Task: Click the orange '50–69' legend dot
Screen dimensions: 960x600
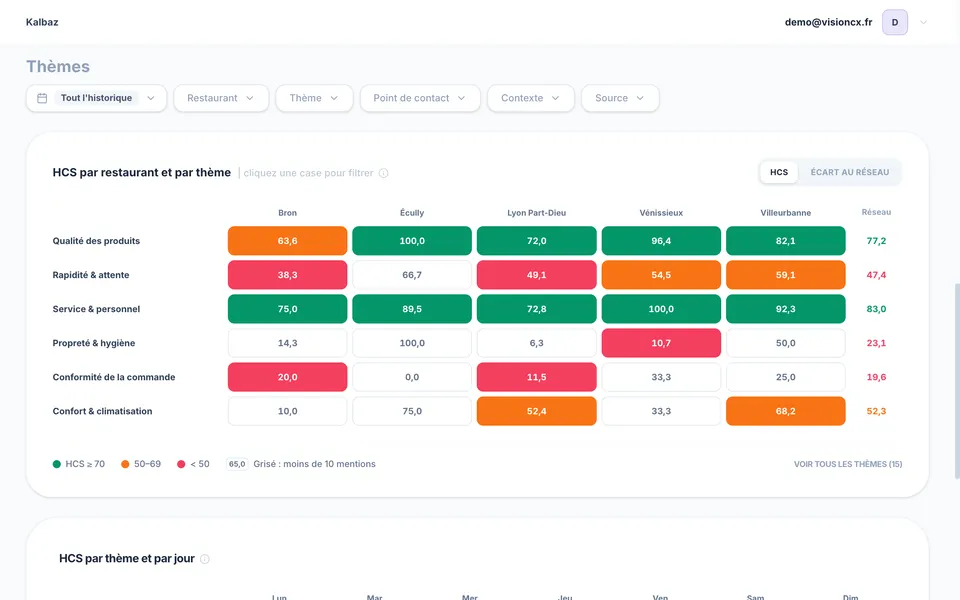Action: click(x=125, y=464)
